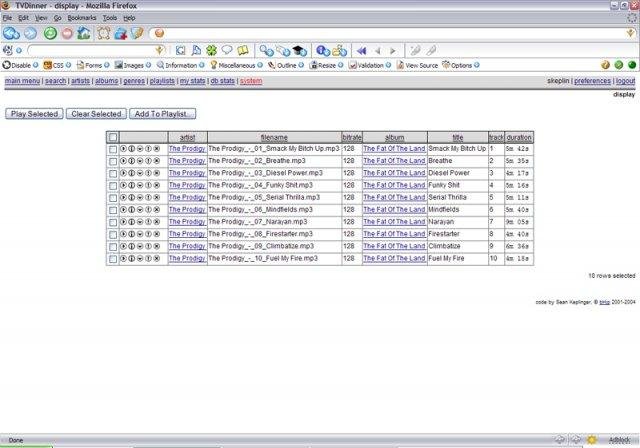Click the open book toolbar icon

point(243,51)
